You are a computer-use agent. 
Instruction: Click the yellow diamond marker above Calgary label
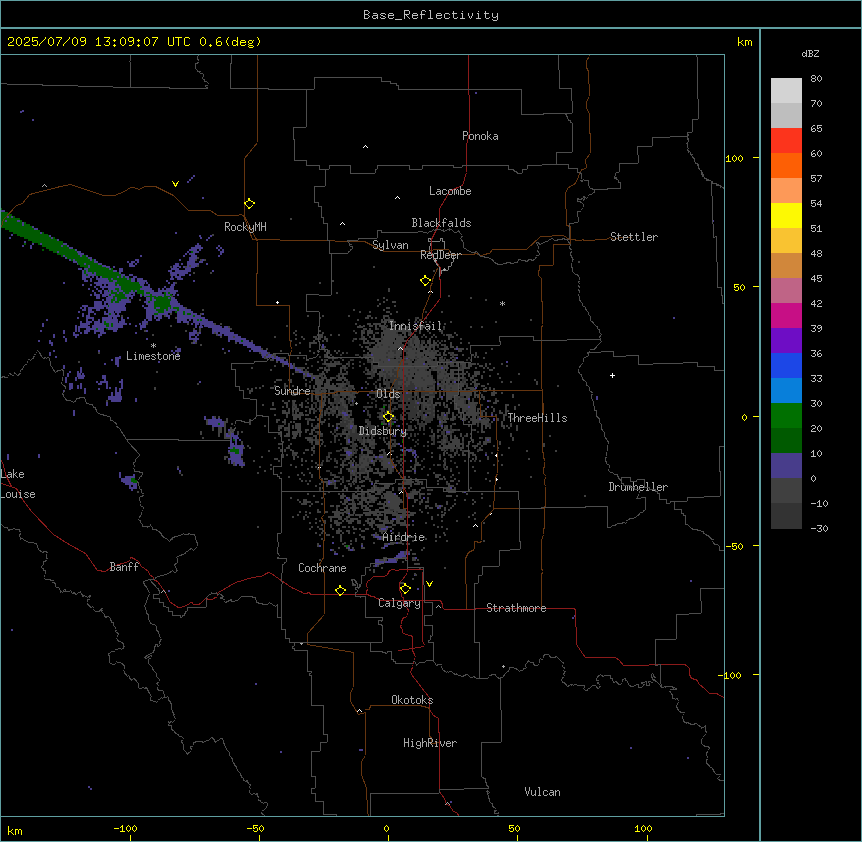pos(405,589)
